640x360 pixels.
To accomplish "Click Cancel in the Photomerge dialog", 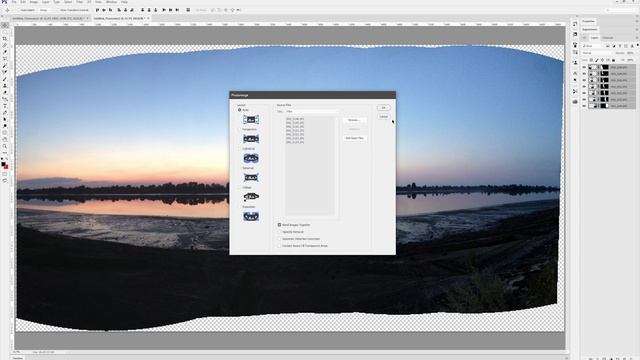I will 383,117.
